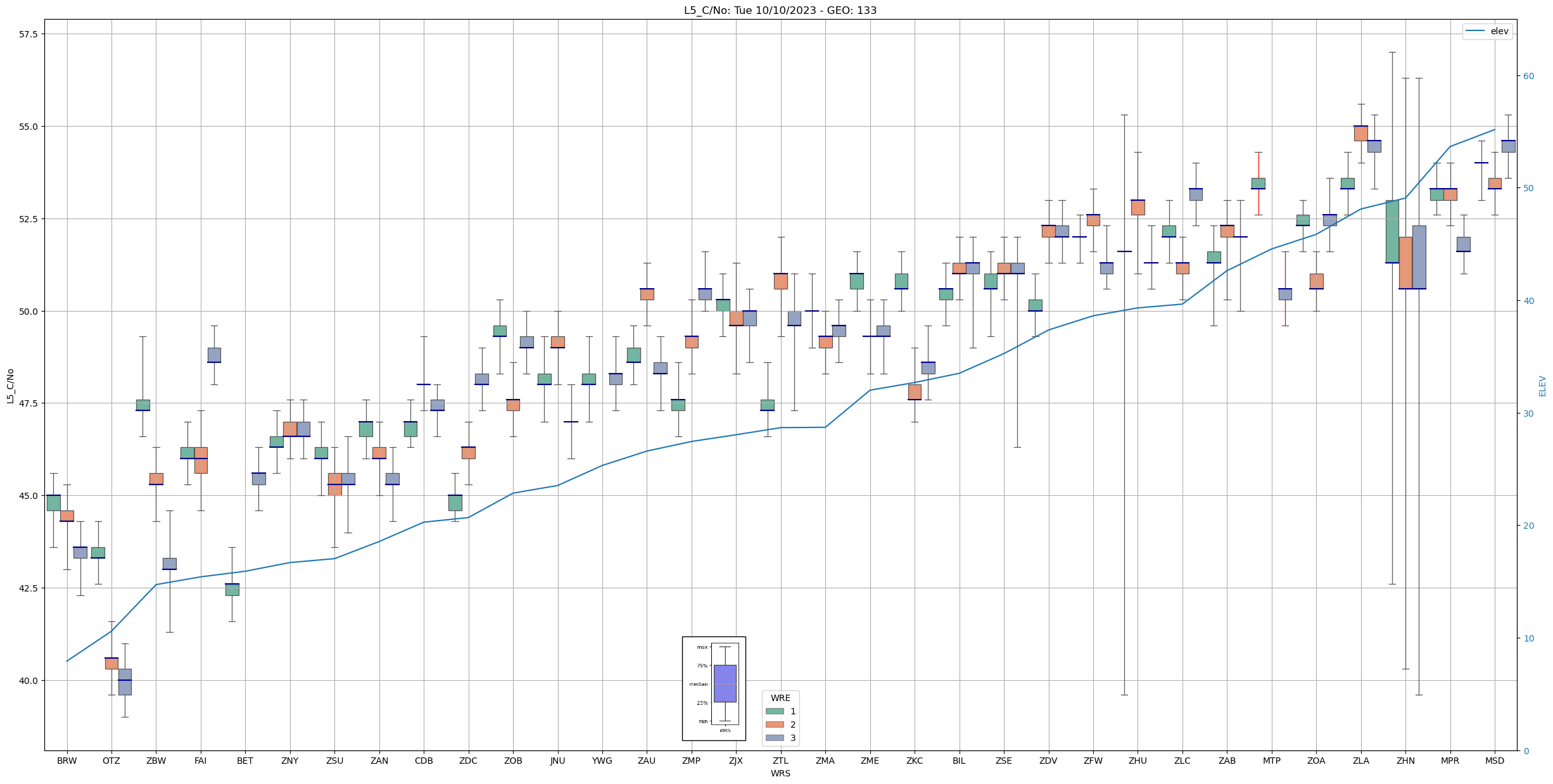Viewport: 1553px width, 784px height.
Task: Click the 45.0 left axis tick
Action: 29,496
